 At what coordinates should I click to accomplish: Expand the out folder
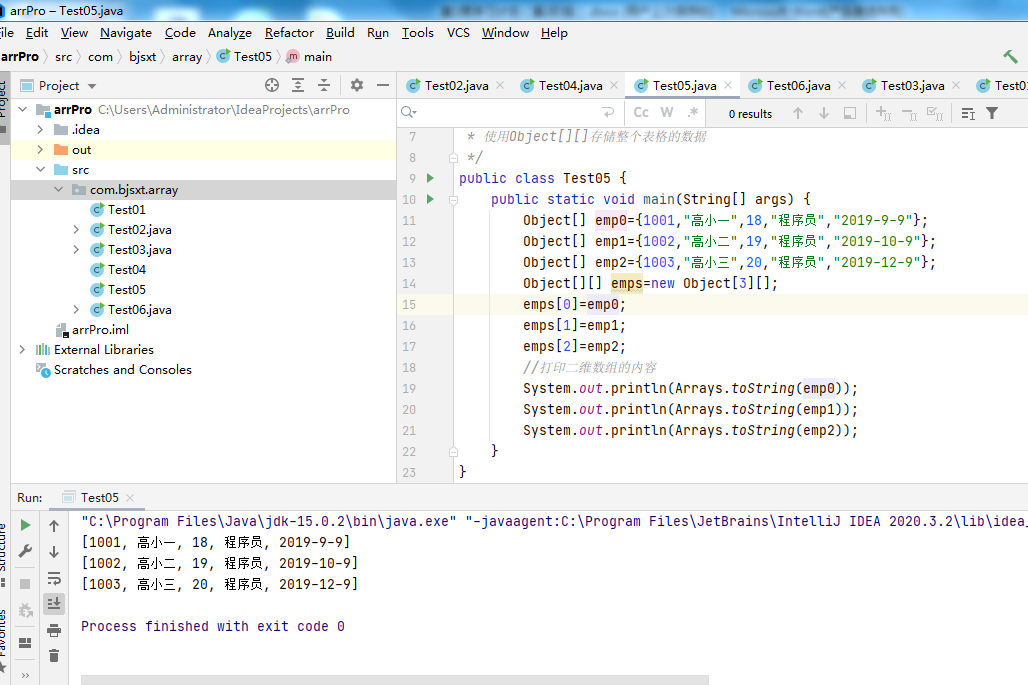pyautogui.click(x=40, y=149)
